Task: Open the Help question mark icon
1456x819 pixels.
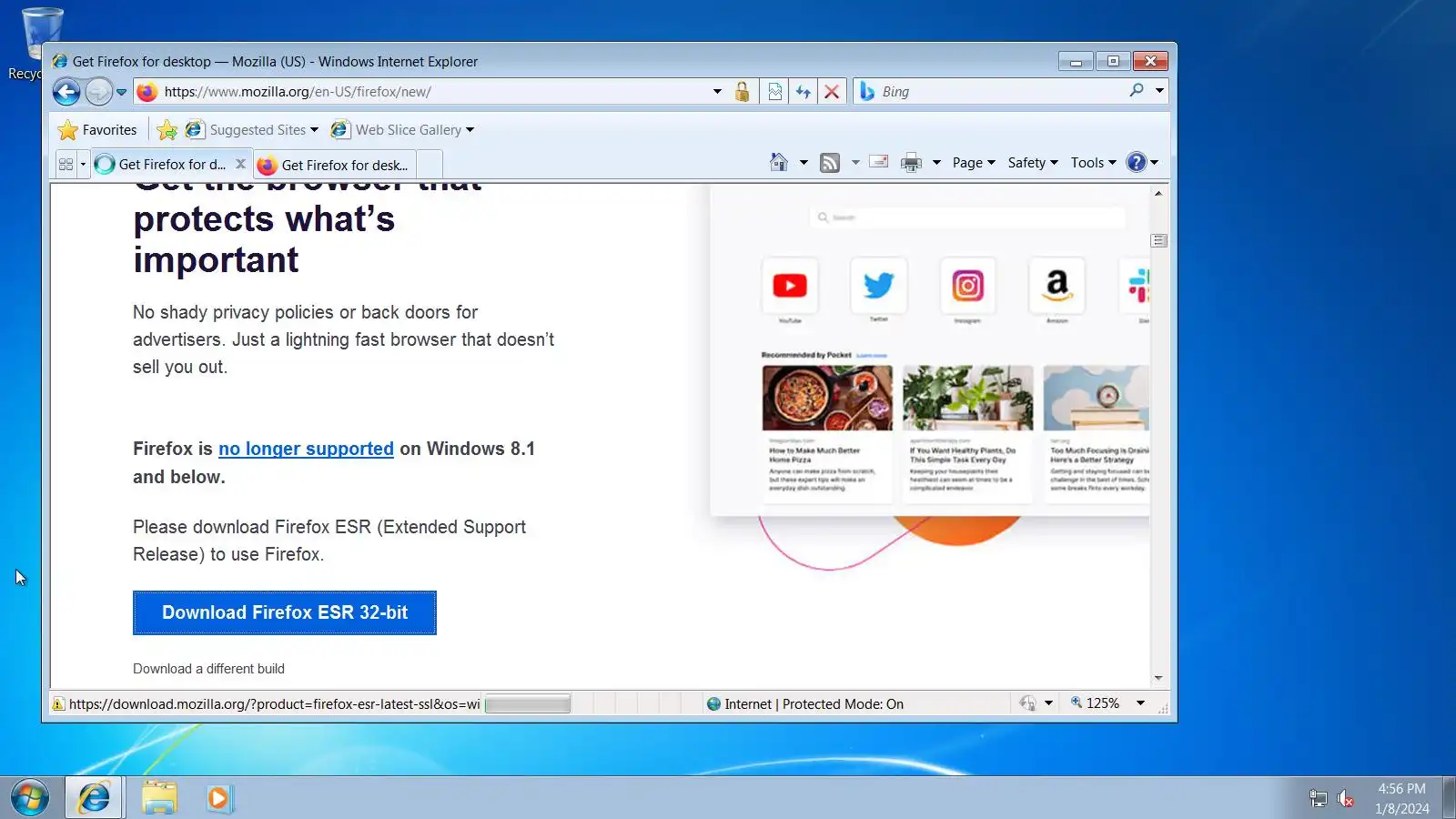Action: pyautogui.click(x=1137, y=163)
